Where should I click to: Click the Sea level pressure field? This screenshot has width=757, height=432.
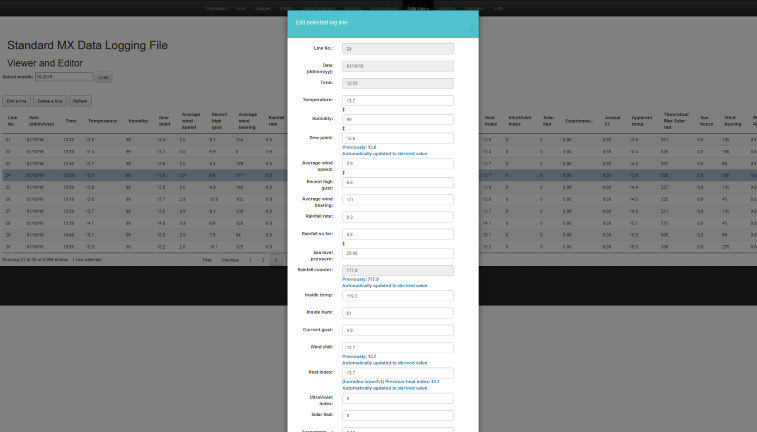click(x=397, y=253)
